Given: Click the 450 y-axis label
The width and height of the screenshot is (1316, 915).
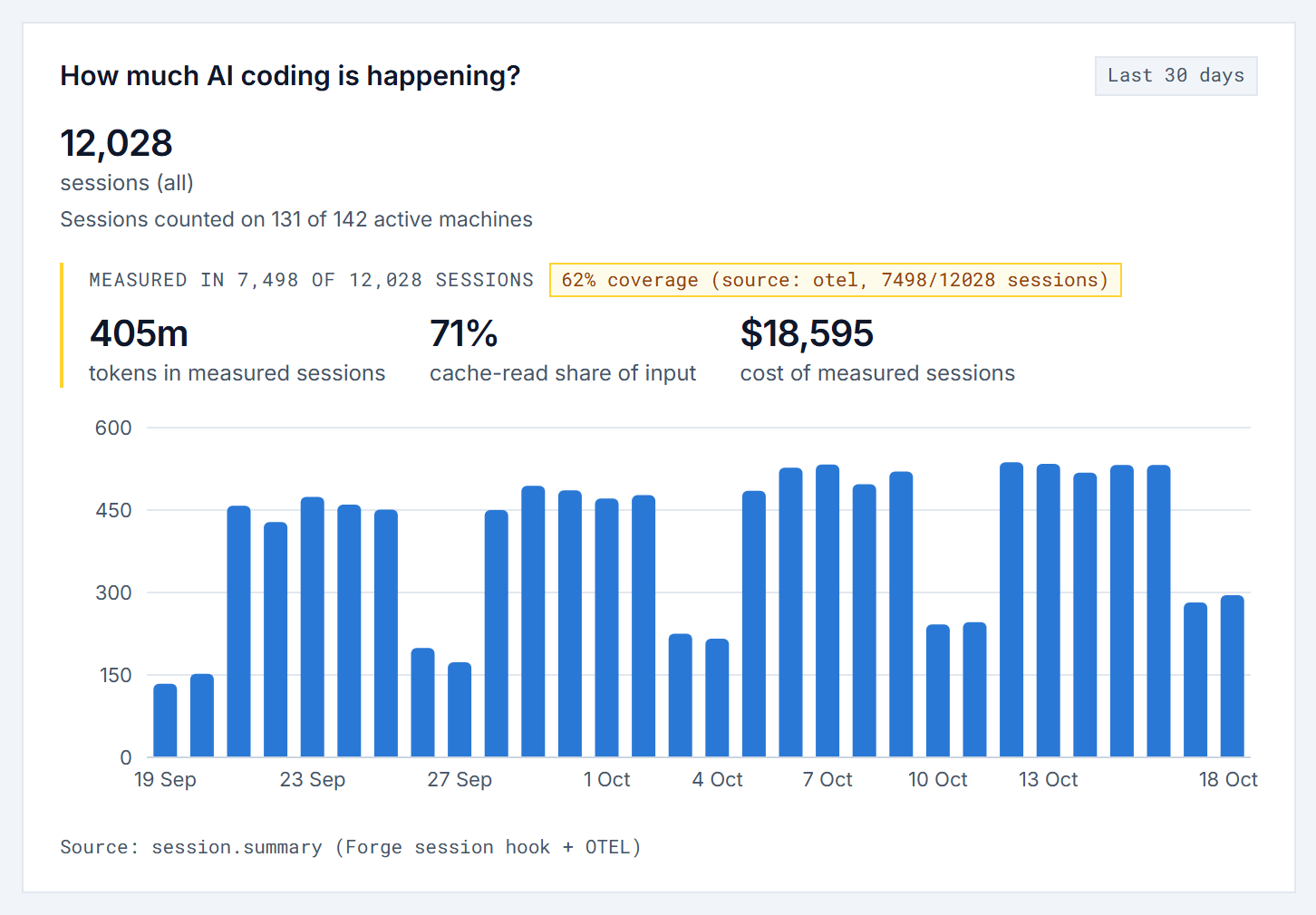Looking at the screenshot, I should (x=113, y=510).
